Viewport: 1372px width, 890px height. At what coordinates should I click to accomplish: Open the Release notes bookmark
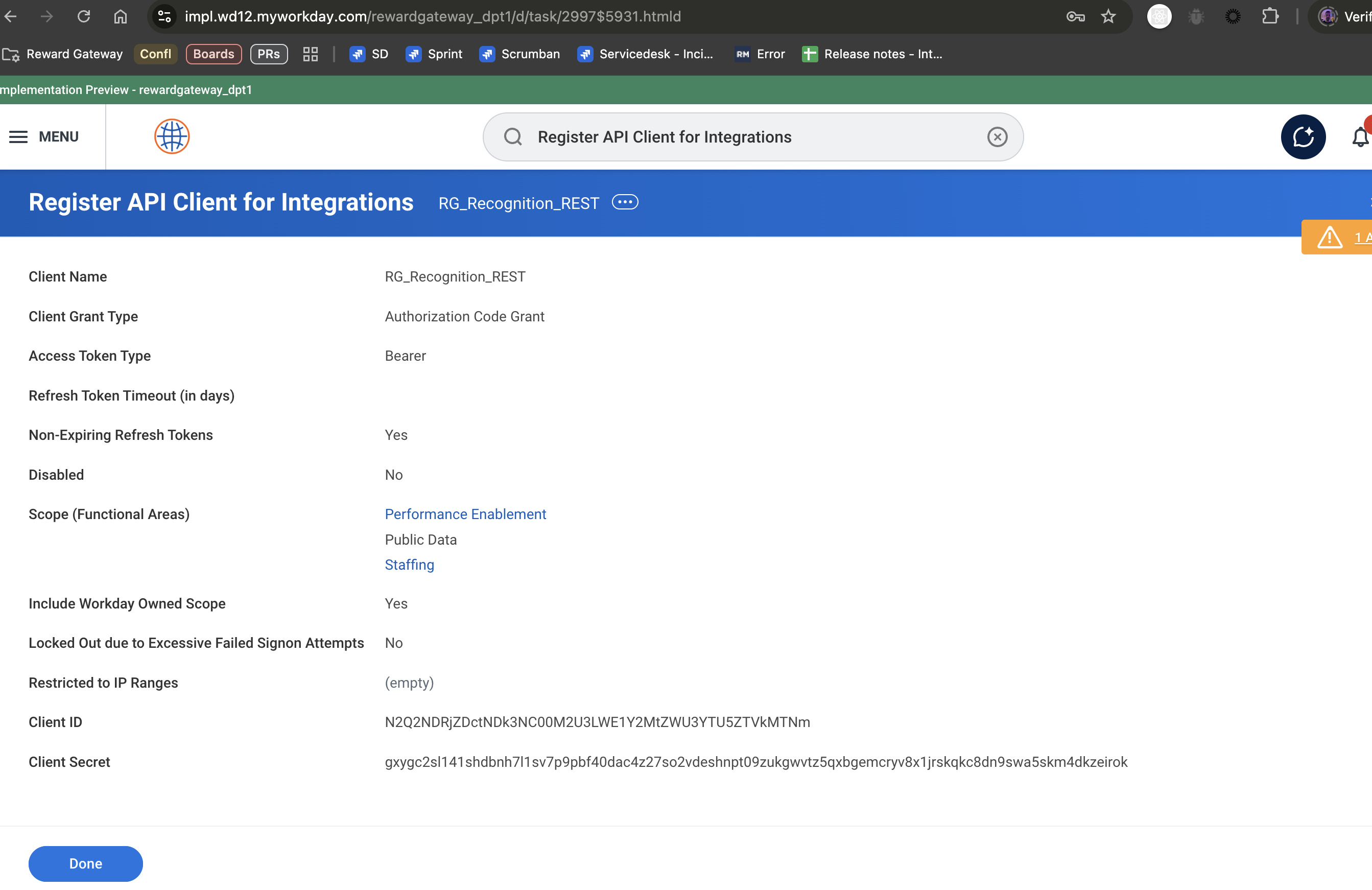(x=871, y=54)
